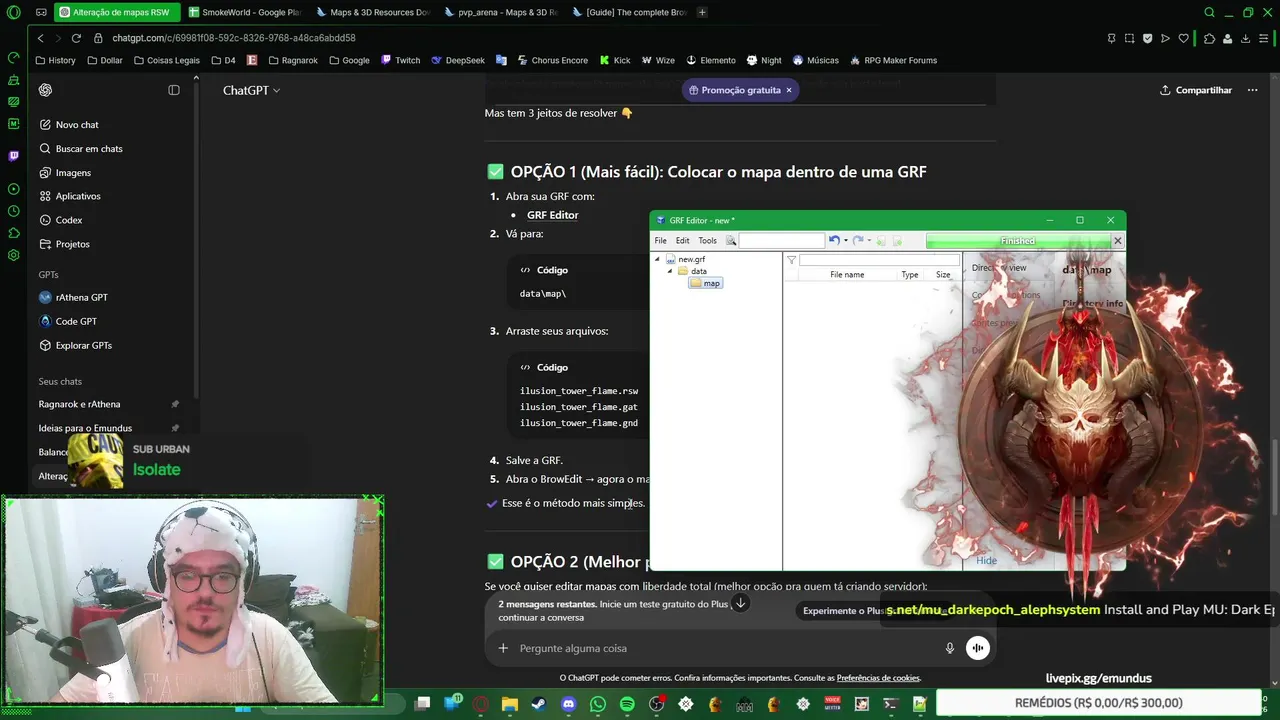
Task: Open Steam from the taskbar
Action: [x=539, y=704]
